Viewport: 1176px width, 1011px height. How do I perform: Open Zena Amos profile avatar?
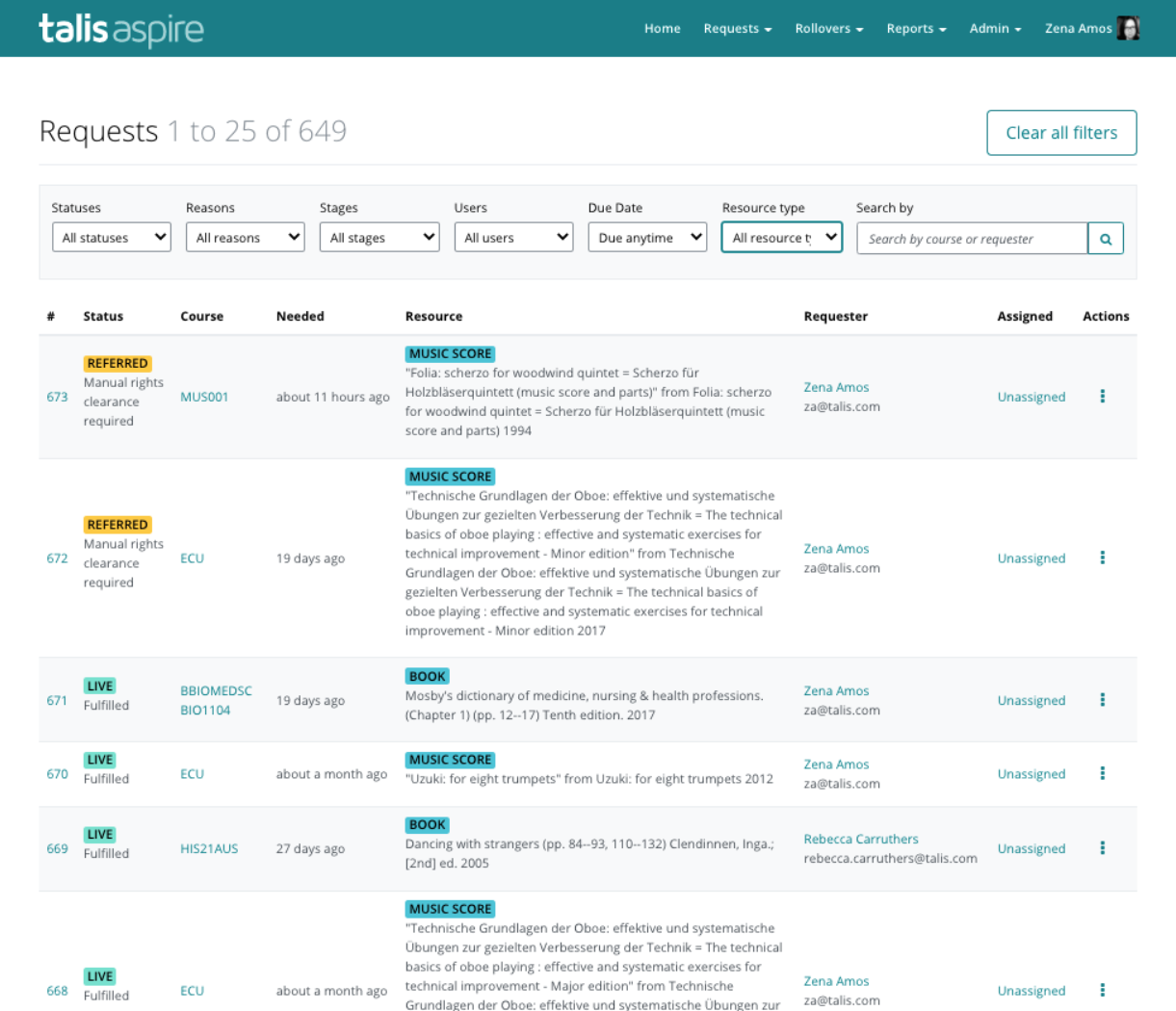coord(1128,28)
